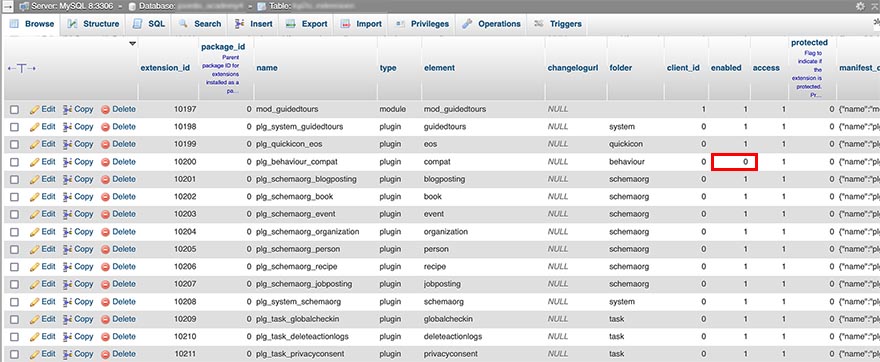Toggle full texts arrows icon
Viewport: 880px width, 362px height.
tap(22, 68)
